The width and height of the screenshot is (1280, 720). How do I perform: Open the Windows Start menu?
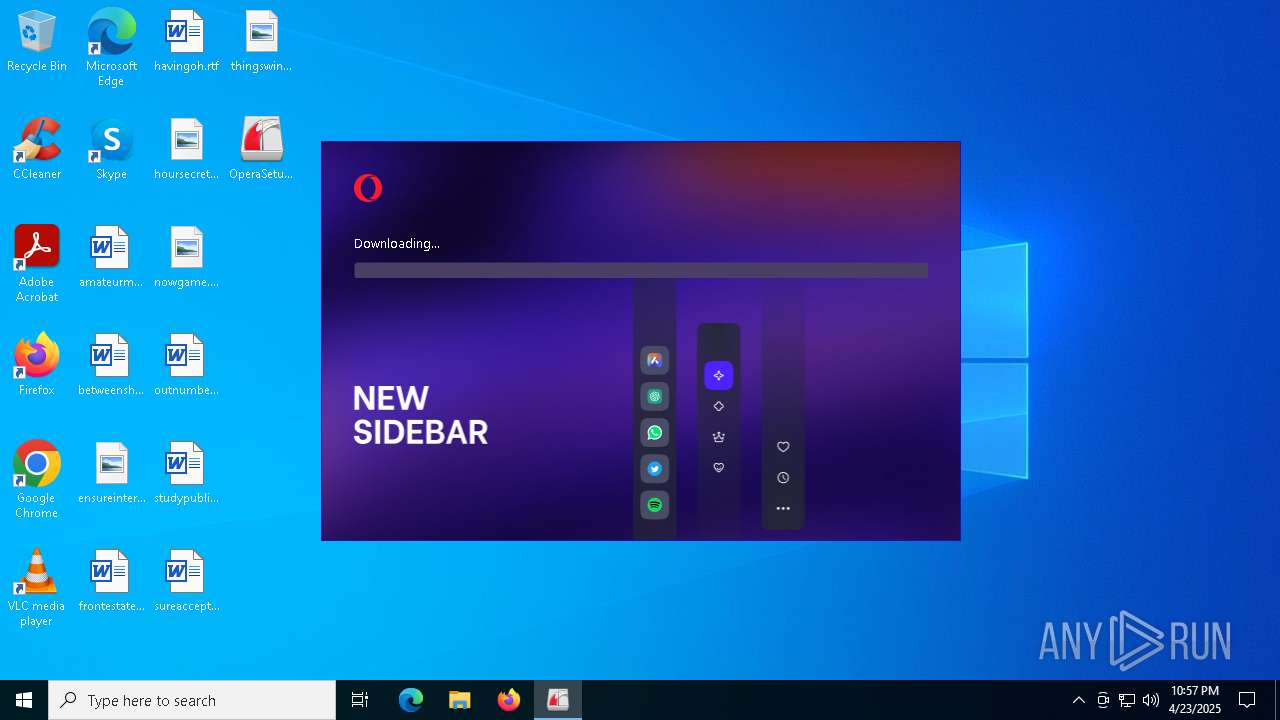point(24,700)
